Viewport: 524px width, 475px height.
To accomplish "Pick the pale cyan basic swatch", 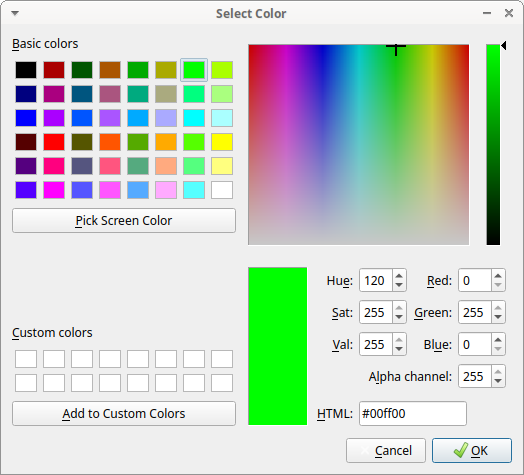I will point(222,118).
